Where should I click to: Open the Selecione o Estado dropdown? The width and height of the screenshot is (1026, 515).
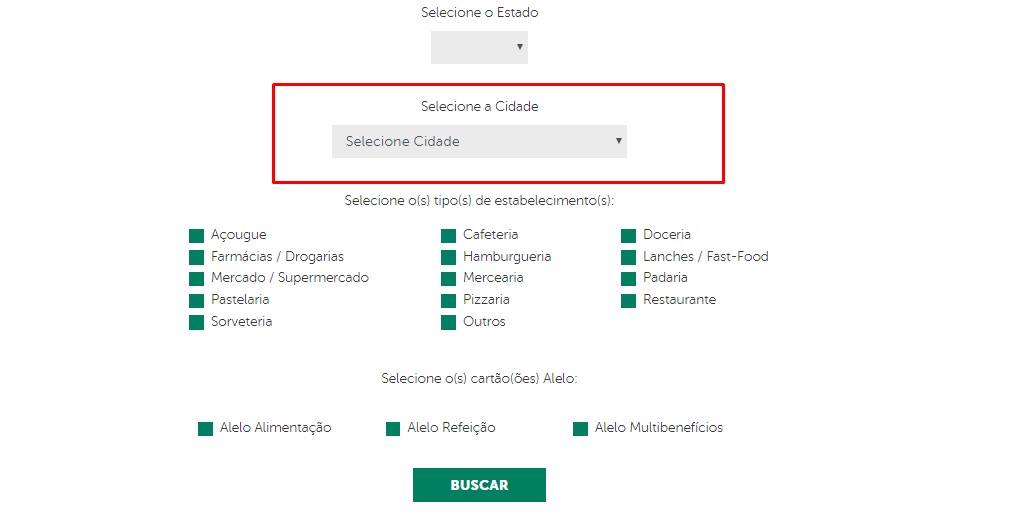pyautogui.click(x=479, y=47)
